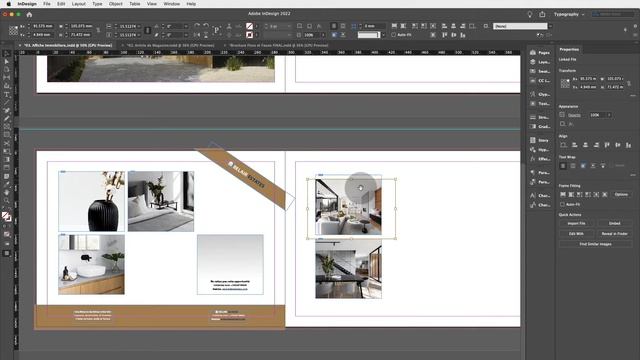This screenshot has width=640, height=360.
Task: Expand more options under the Text Wrap section
Action: point(633,175)
